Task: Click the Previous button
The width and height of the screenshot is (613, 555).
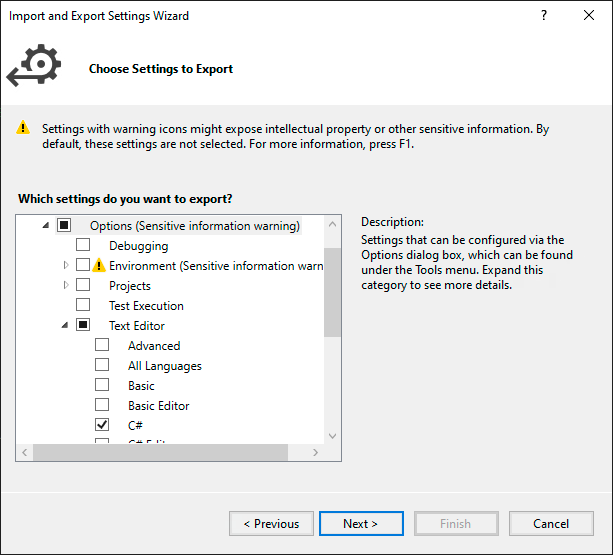Action: point(271,523)
